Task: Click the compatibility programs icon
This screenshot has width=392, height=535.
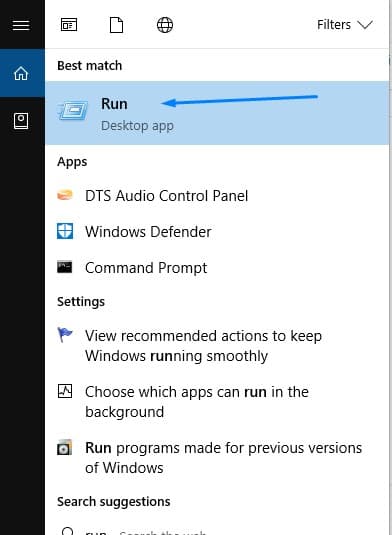Action: click(65, 448)
